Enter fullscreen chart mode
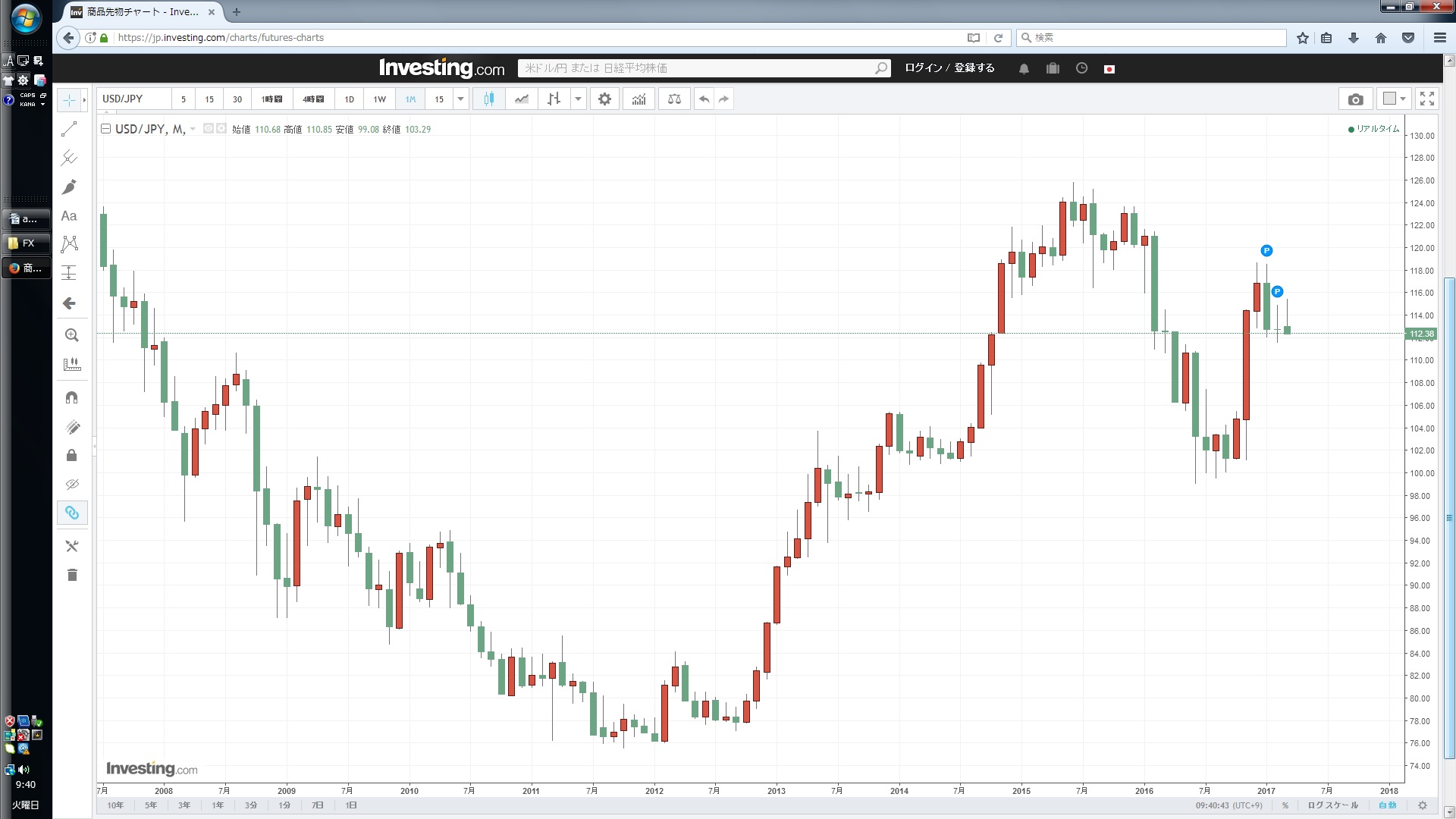Screen dimensions: 1456x819 (1427, 99)
